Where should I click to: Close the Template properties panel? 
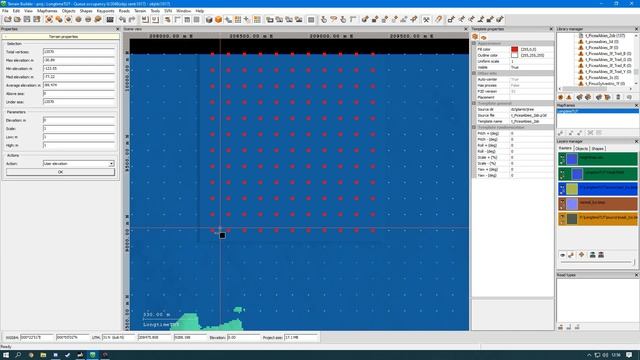[x=551, y=29]
